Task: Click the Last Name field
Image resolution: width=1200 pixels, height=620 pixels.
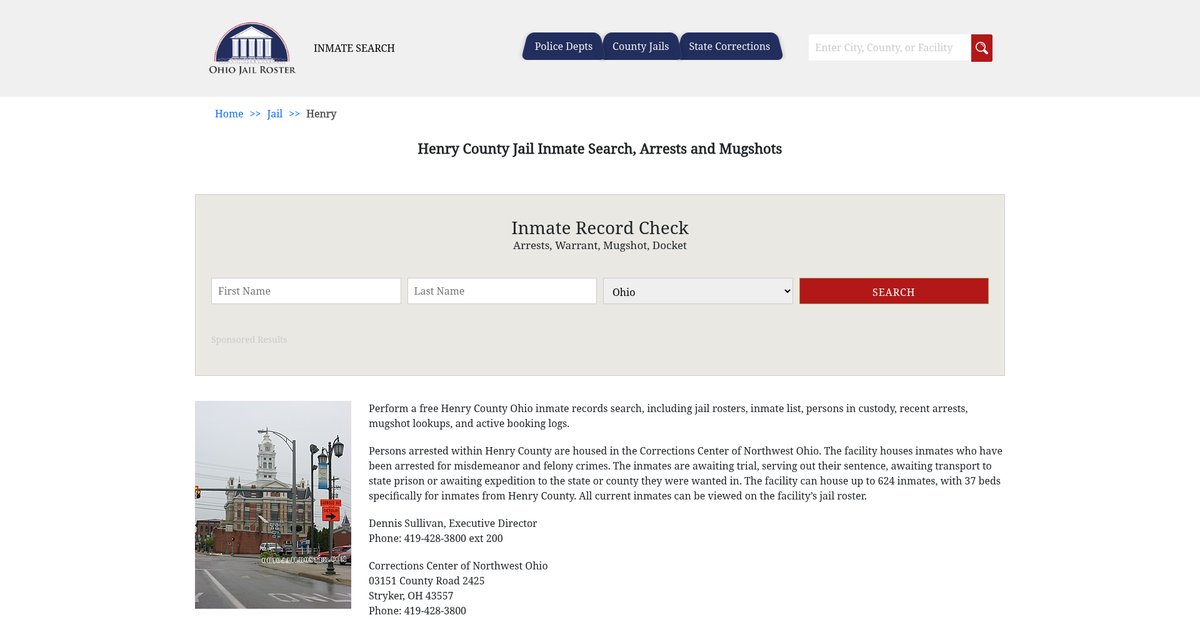Action: 502,291
